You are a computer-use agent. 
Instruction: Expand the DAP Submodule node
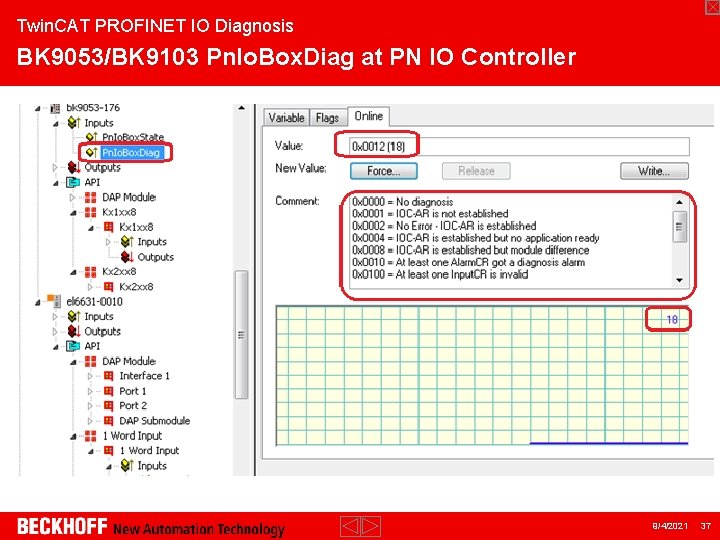coord(90,421)
